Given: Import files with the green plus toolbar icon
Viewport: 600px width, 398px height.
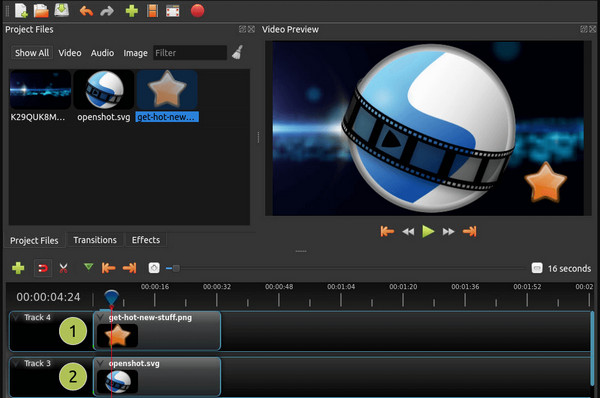Looking at the screenshot, I should [x=132, y=11].
